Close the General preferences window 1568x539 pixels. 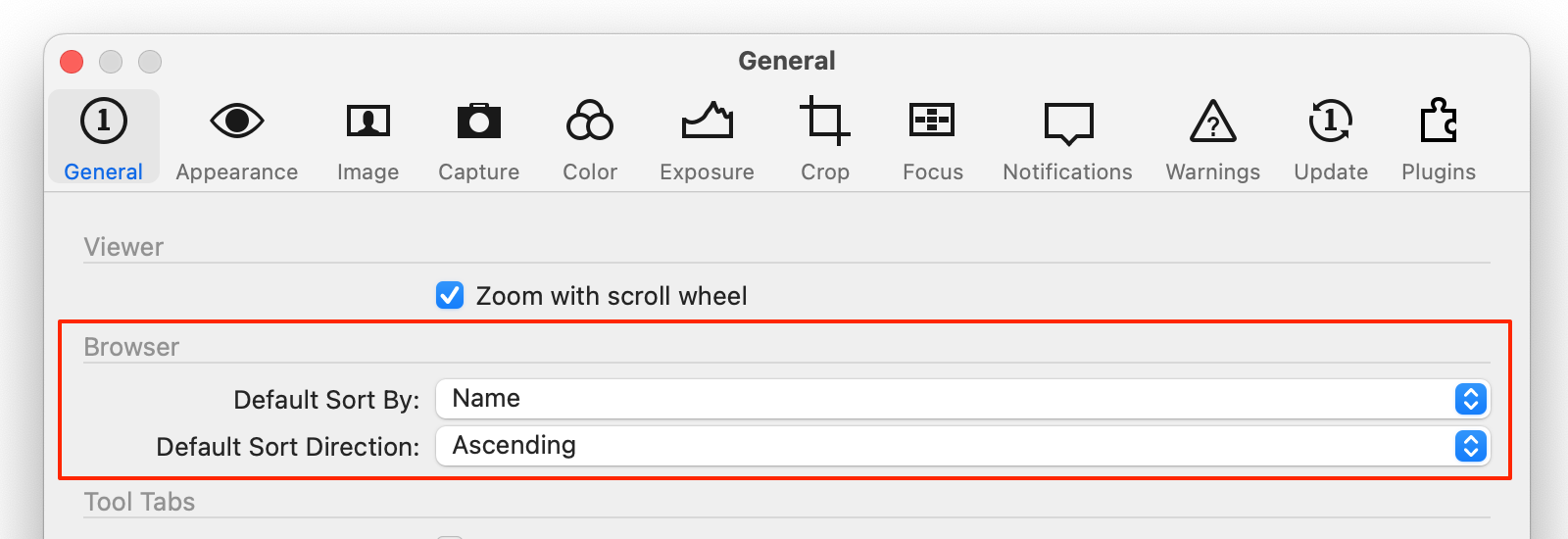(x=72, y=62)
